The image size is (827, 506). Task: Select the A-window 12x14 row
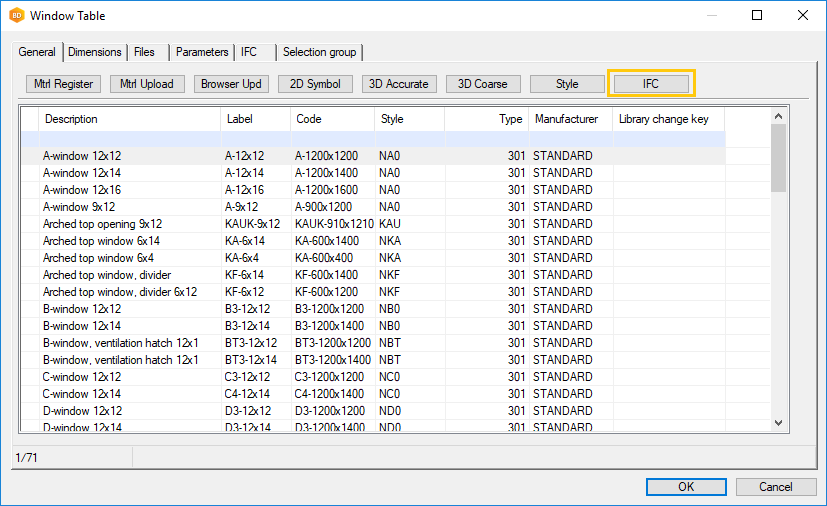[82, 173]
